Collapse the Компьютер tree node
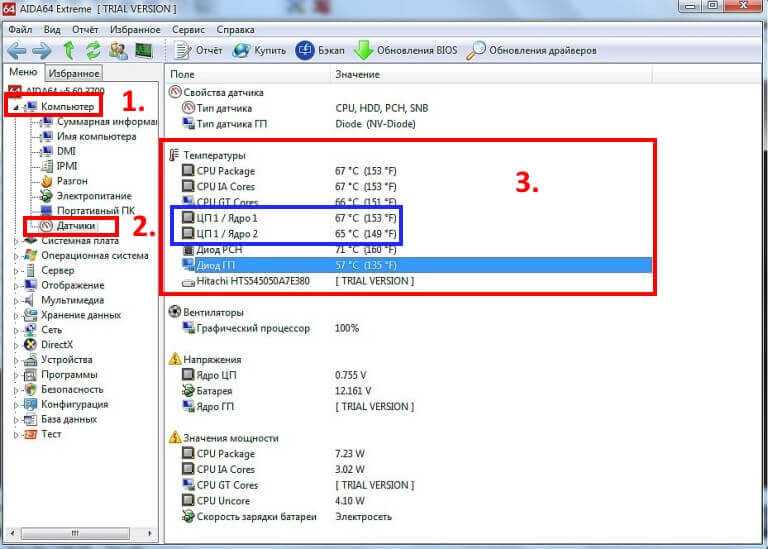This screenshot has height=549, width=768. click(x=16, y=107)
